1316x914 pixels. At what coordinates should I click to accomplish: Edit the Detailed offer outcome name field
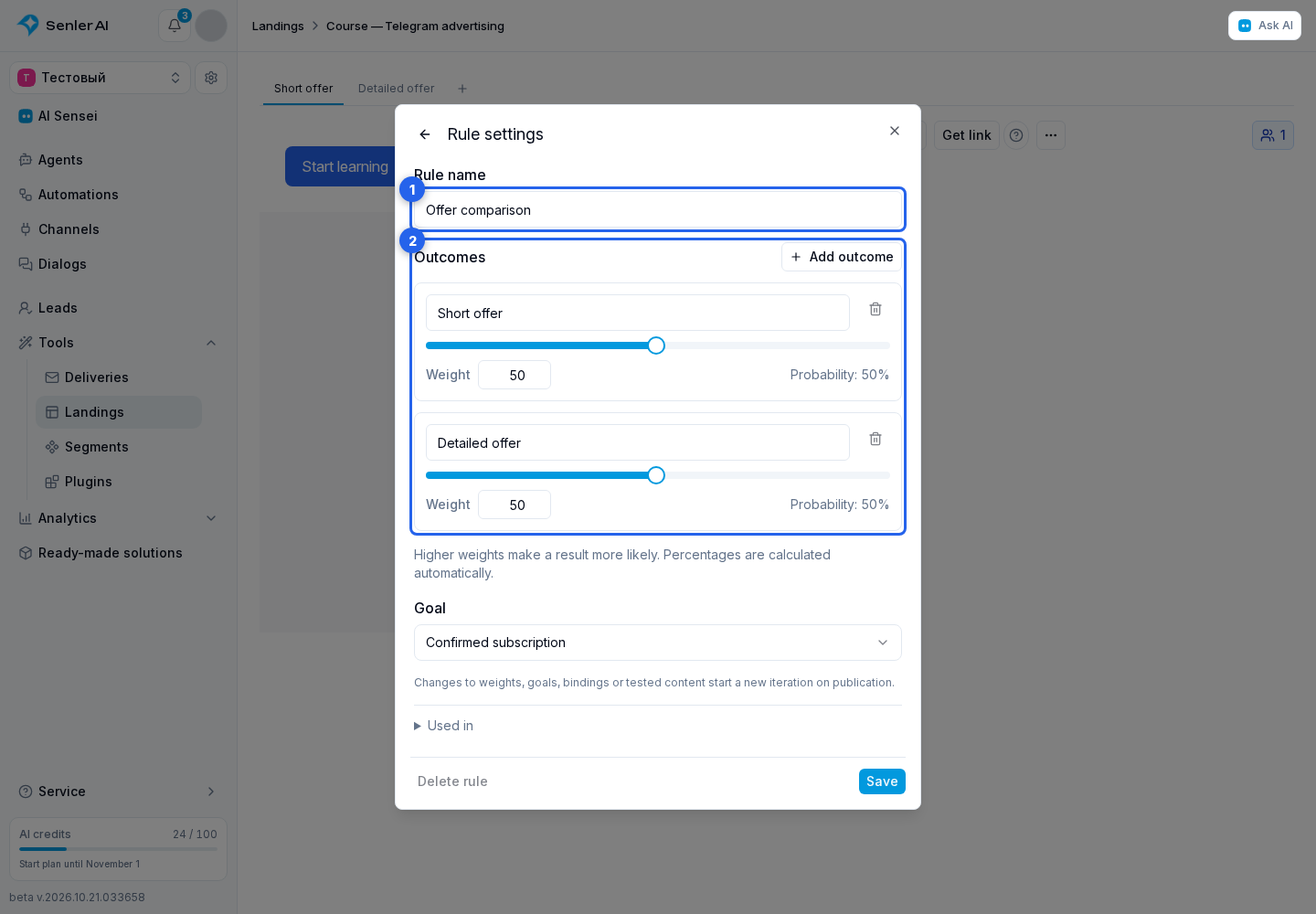tap(638, 442)
